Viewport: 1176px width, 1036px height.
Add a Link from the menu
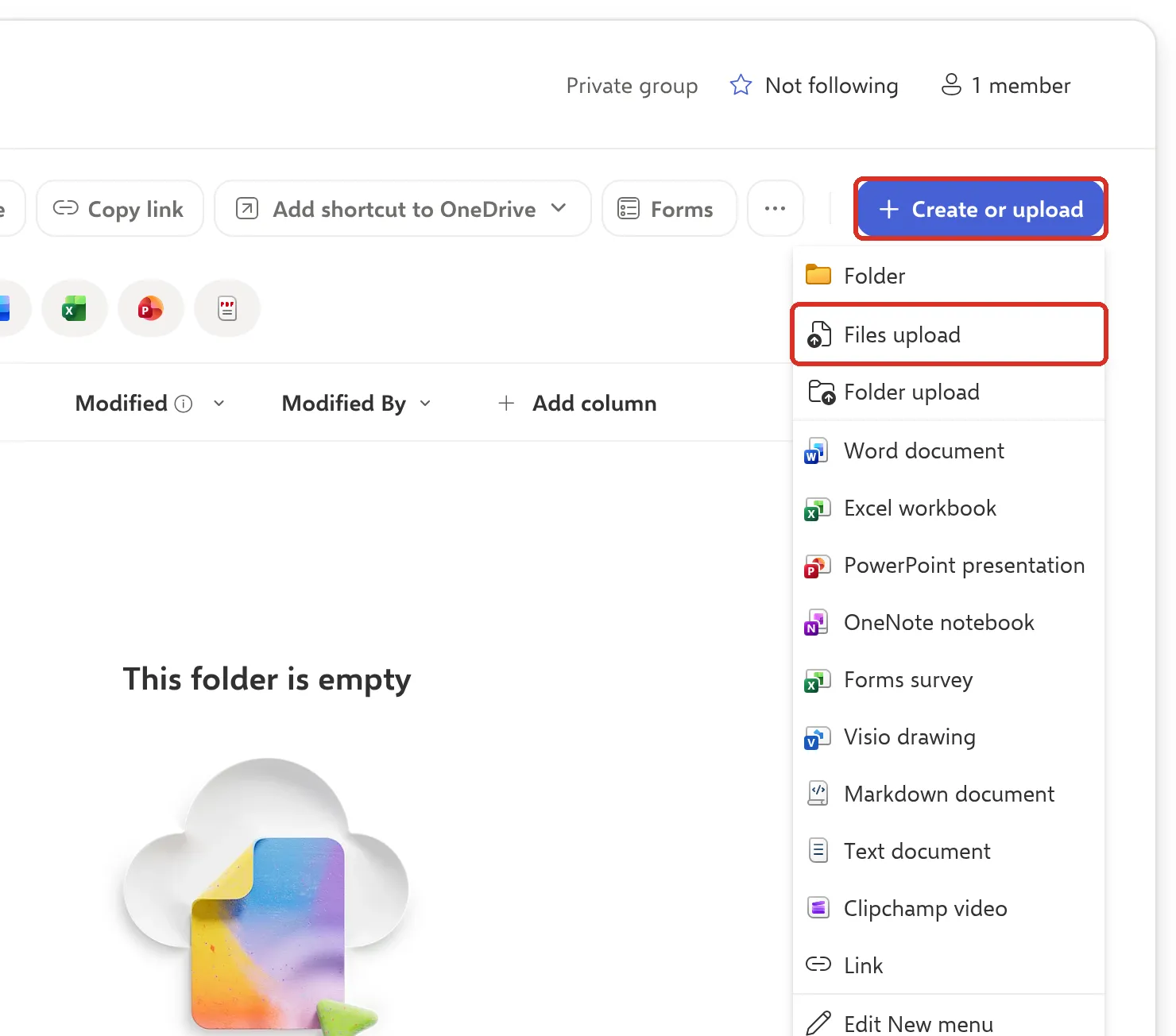coord(949,965)
